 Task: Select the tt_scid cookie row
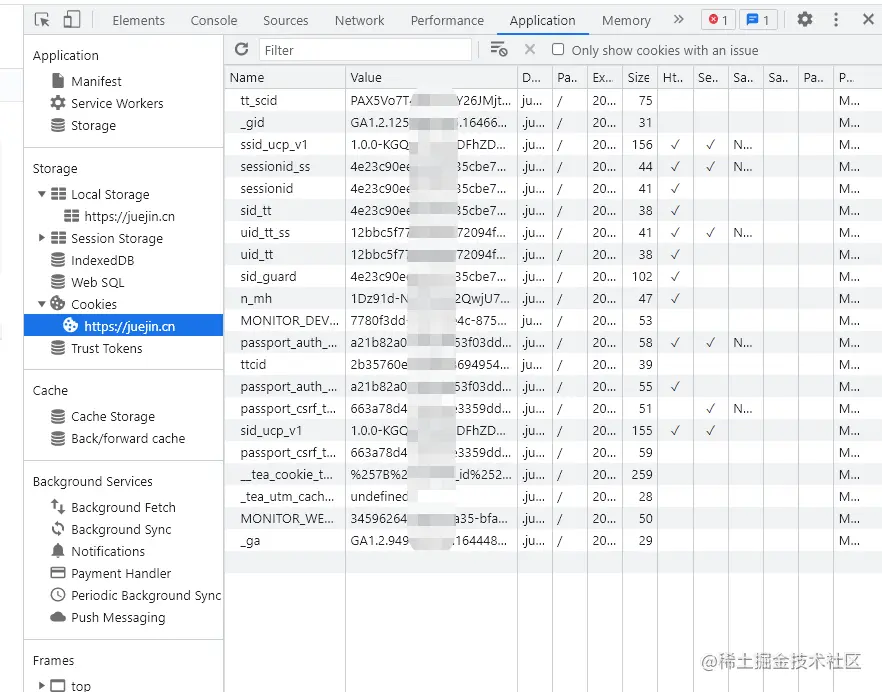553,101
